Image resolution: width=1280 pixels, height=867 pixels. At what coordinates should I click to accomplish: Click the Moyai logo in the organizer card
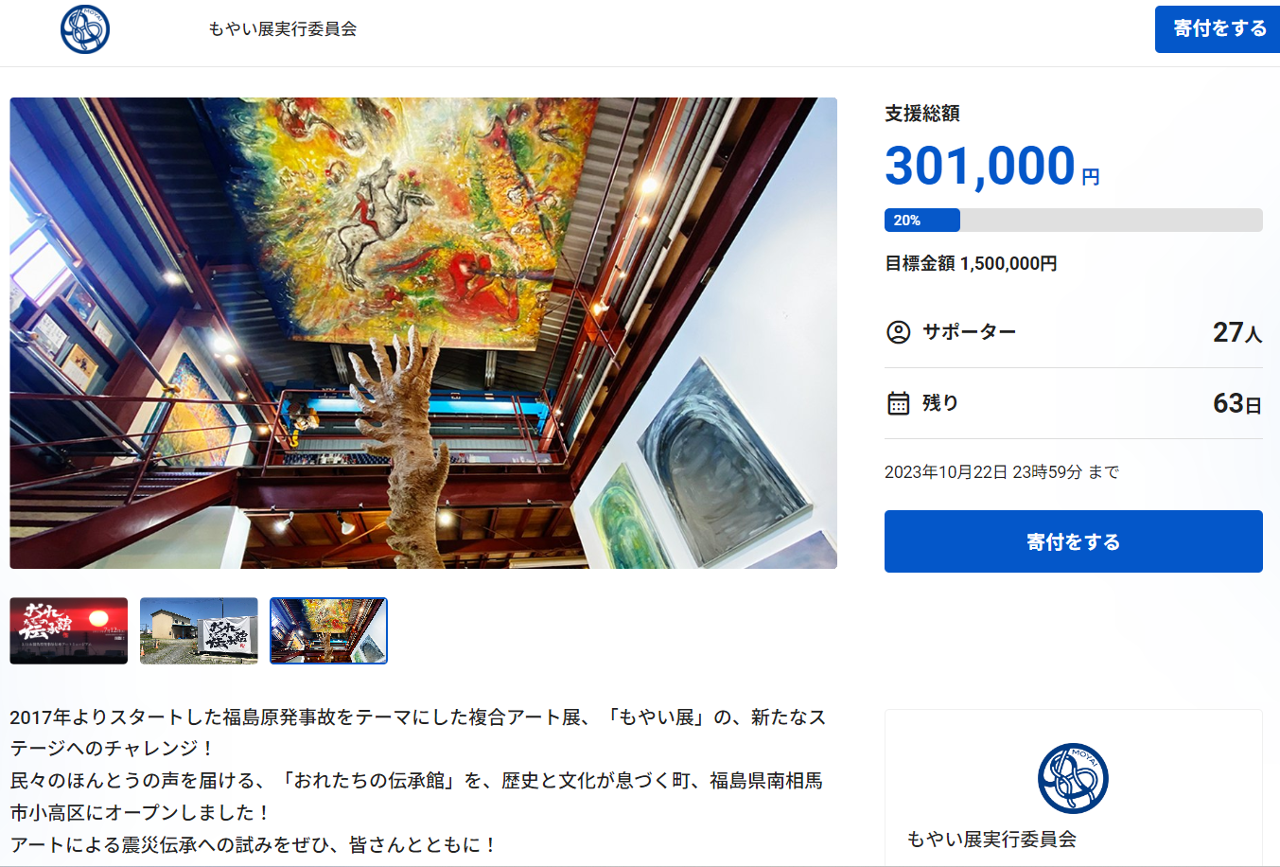[1073, 778]
